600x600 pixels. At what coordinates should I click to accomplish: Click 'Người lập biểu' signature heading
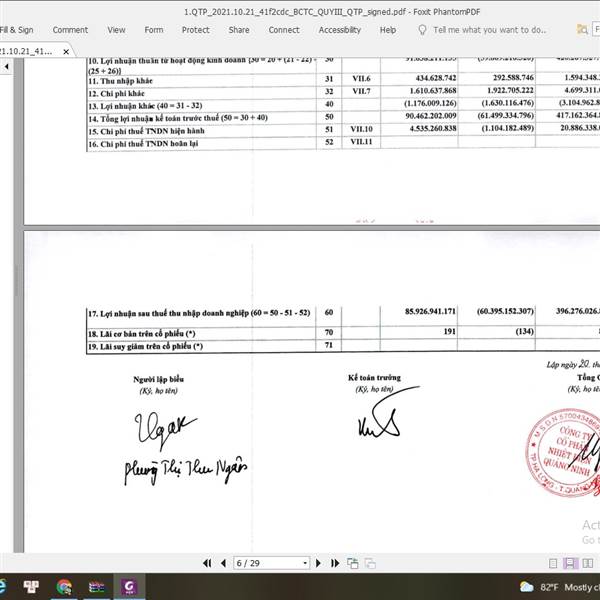(x=158, y=379)
